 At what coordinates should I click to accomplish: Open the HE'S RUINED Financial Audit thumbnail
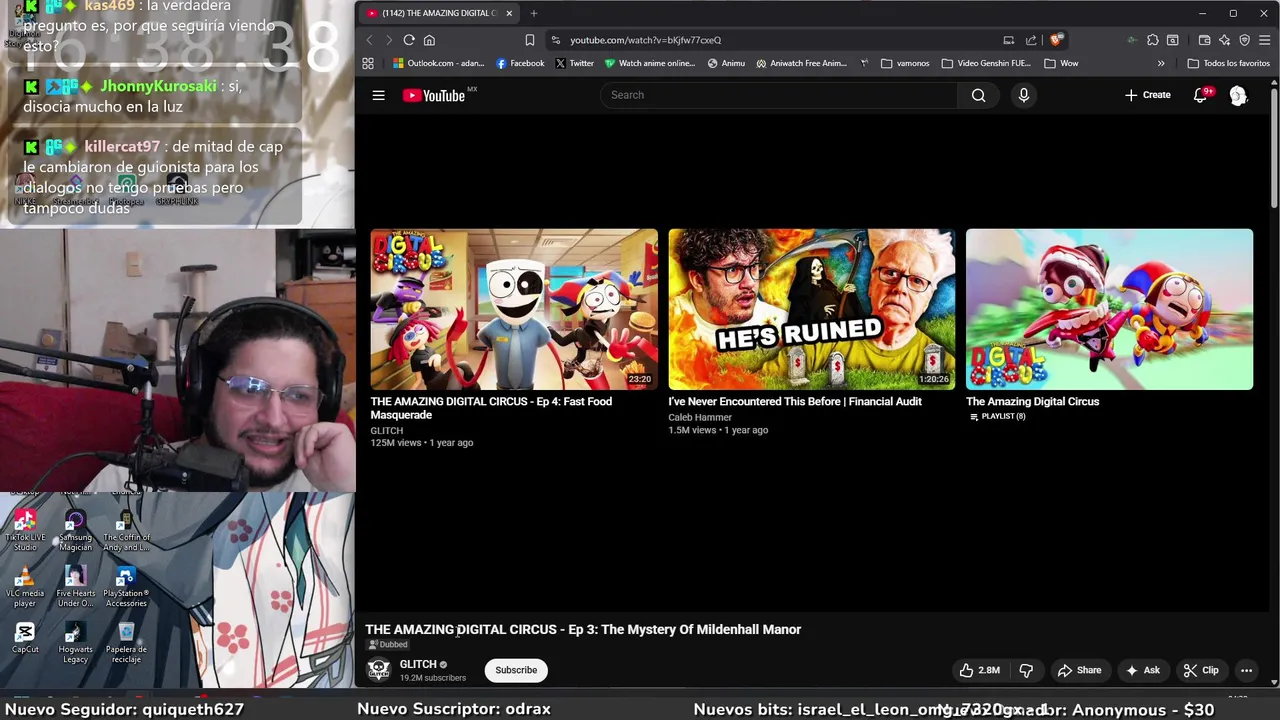click(811, 309)
